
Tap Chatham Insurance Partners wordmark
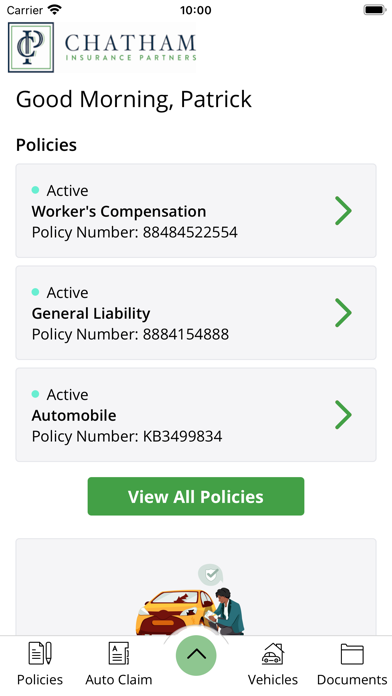[130, 47]
